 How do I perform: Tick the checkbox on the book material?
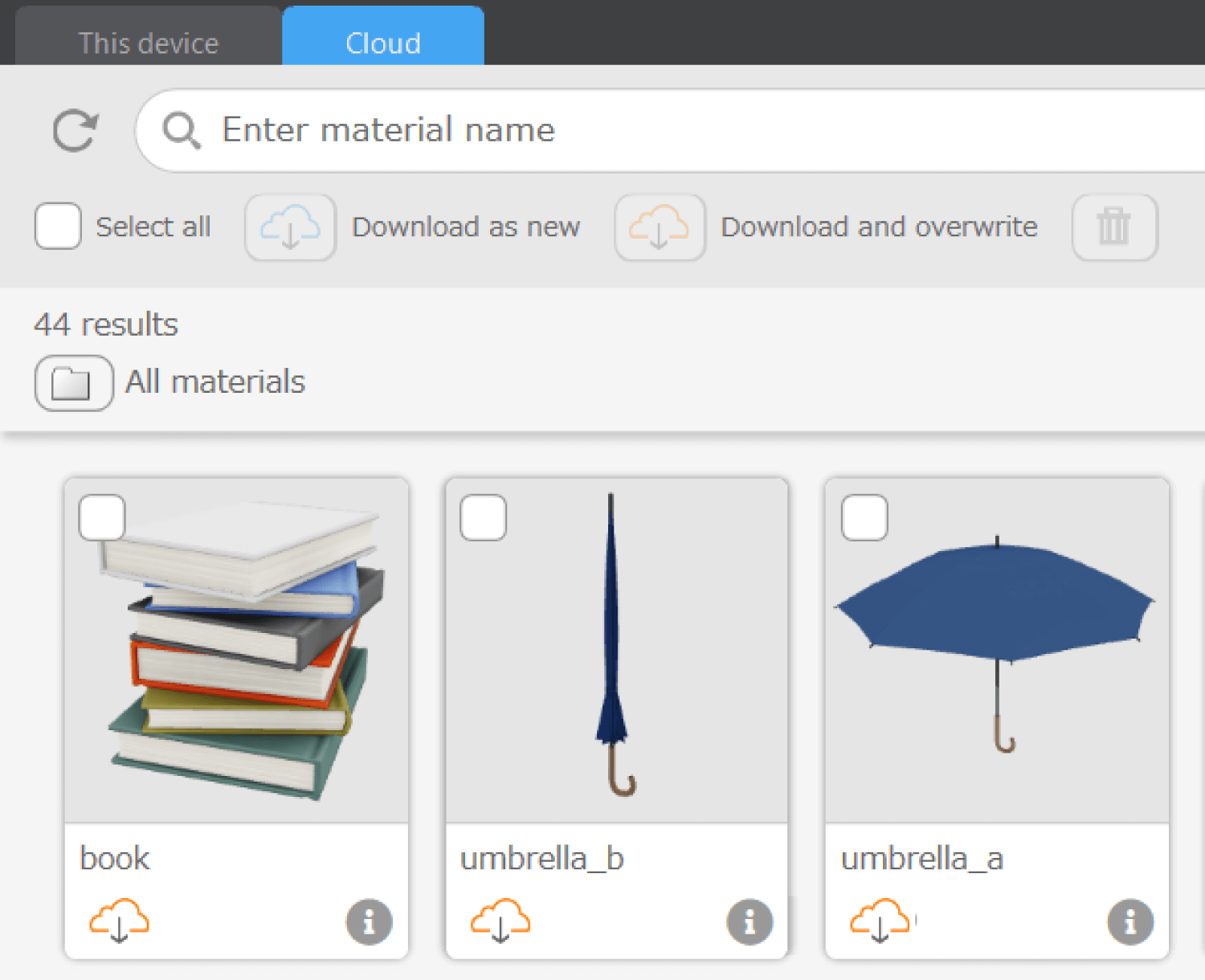(102, 517)
